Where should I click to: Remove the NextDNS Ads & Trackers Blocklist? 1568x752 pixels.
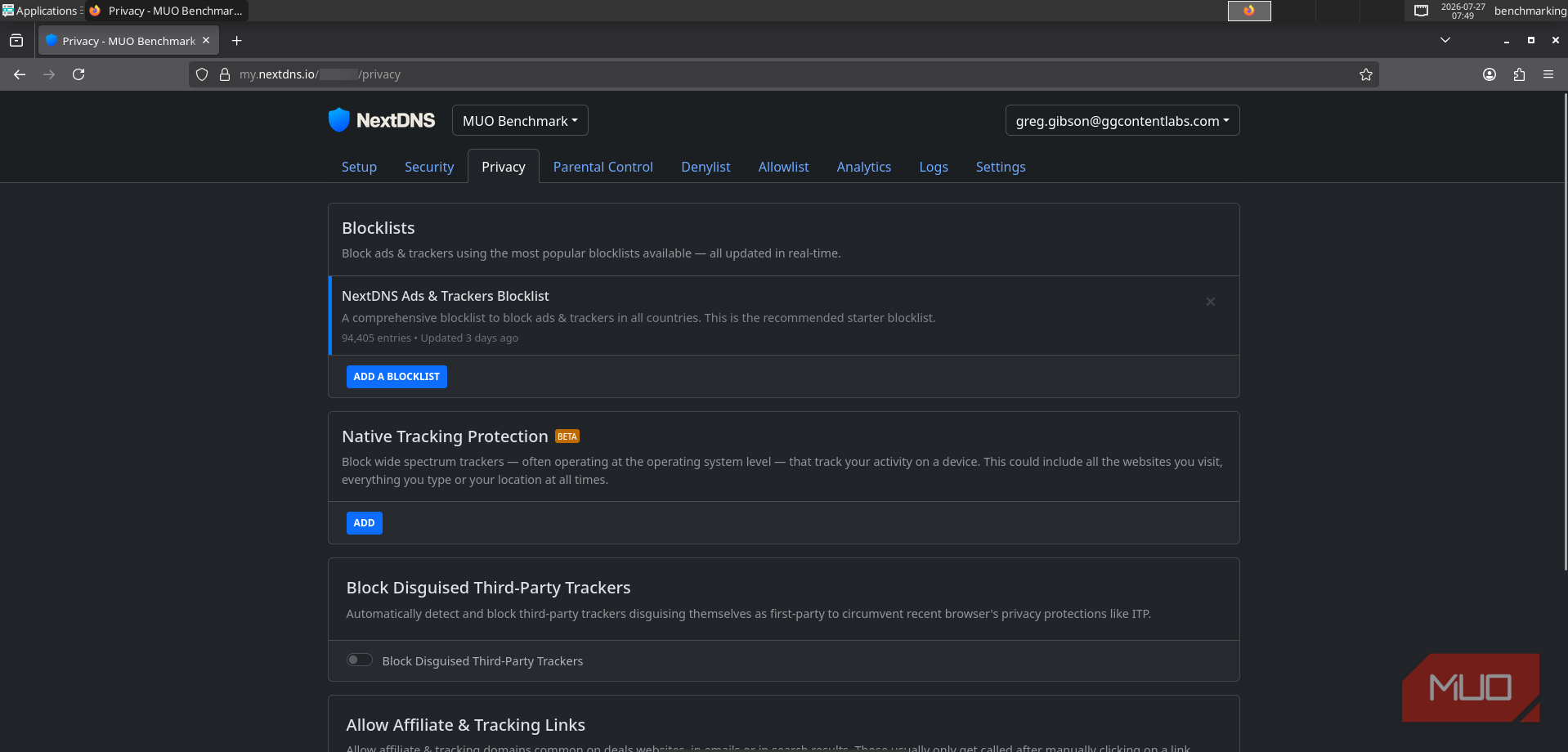click(1211, 302)
